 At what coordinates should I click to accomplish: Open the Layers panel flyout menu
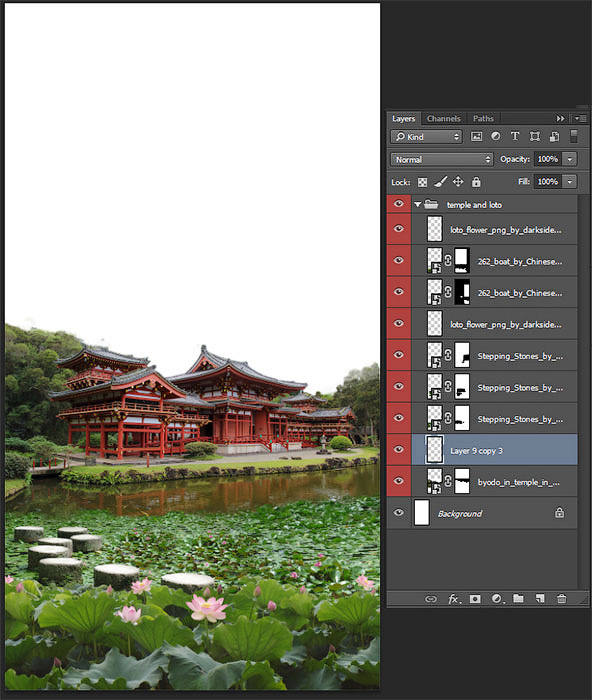pos(580,118)
